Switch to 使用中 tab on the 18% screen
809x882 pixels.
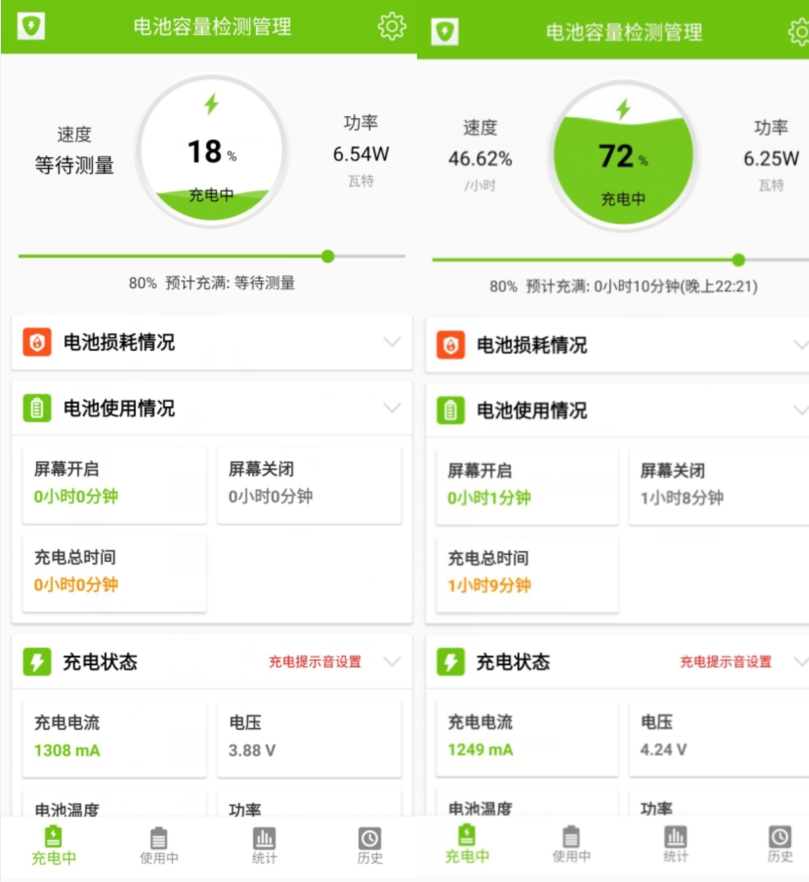point(159,845)
